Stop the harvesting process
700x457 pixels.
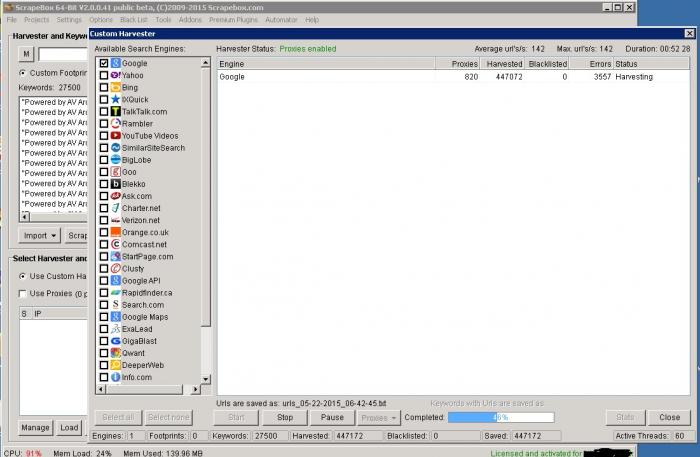[x=285, y=417]
